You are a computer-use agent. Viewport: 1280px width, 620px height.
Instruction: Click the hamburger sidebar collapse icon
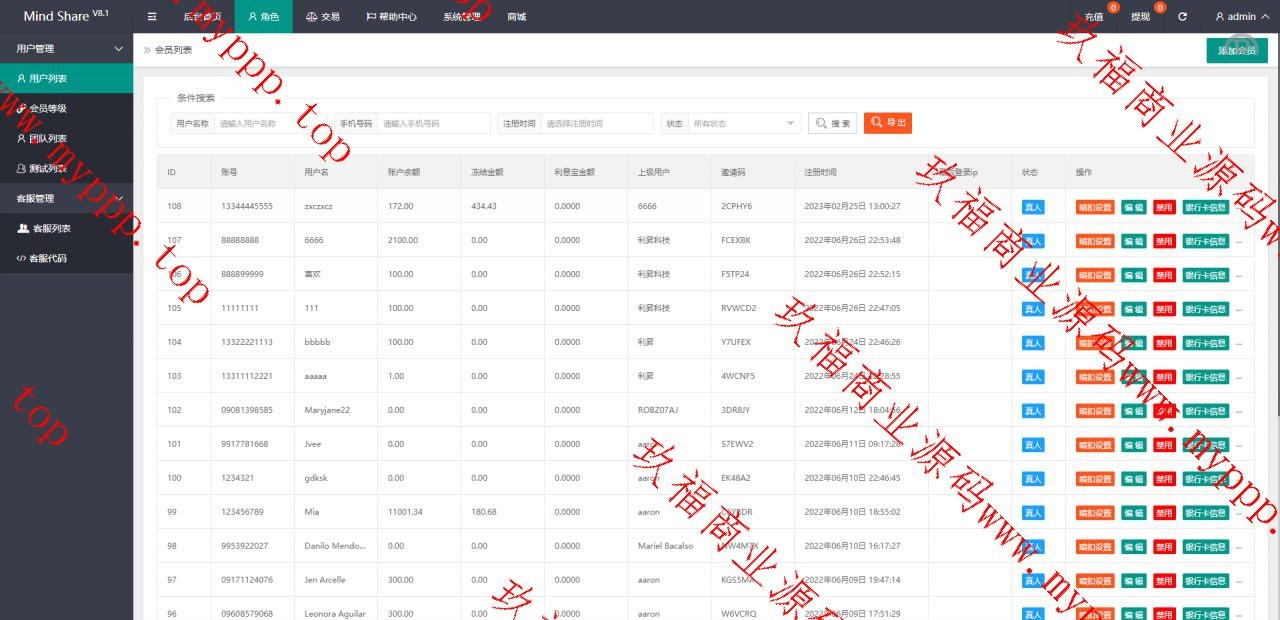pos(152,17)
